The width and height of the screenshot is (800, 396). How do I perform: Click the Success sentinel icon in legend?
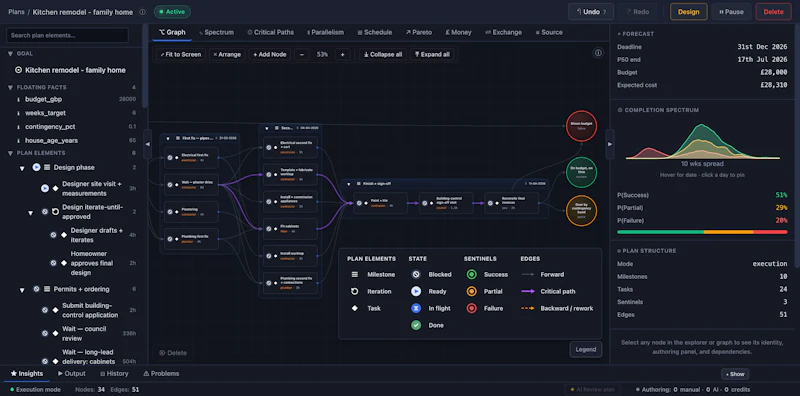tap(471, 274)
